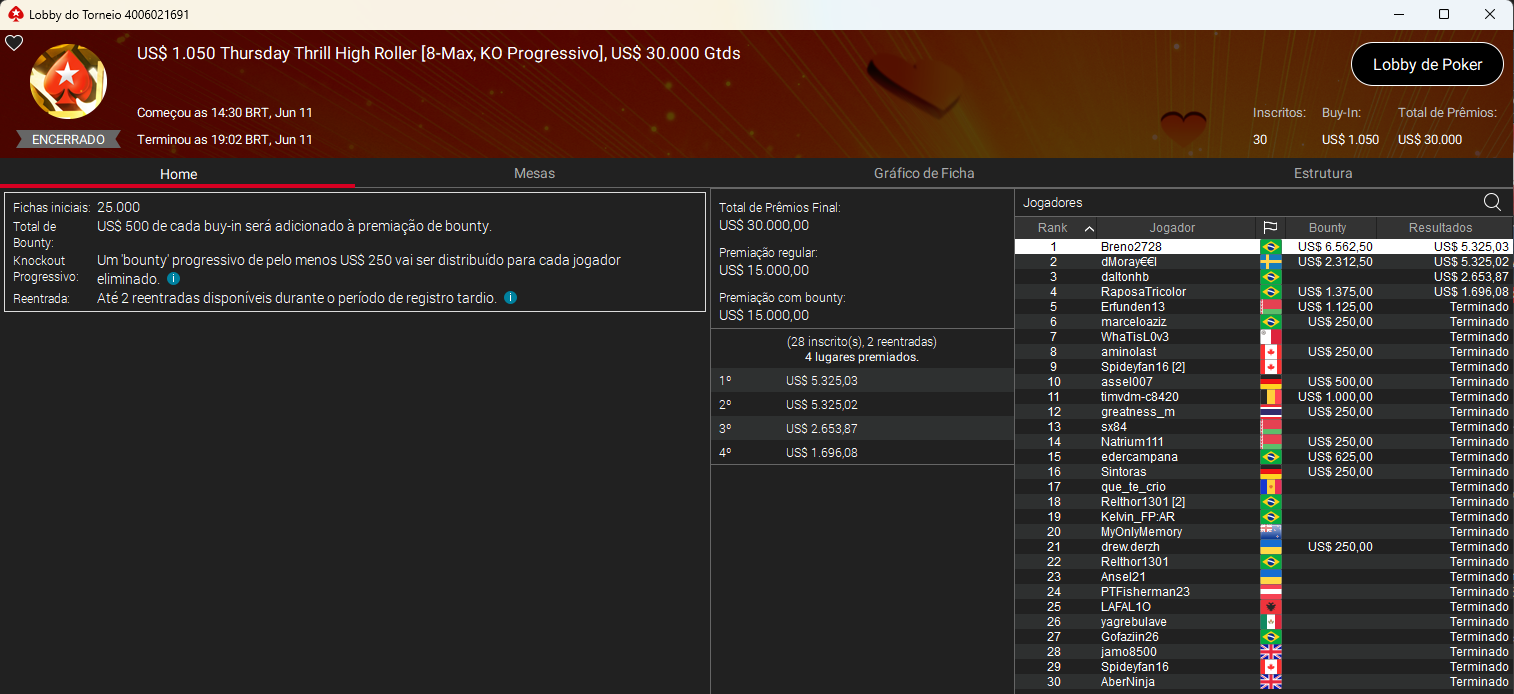Click Brazil flag of Breno2728

click(x=1271, y=246)
